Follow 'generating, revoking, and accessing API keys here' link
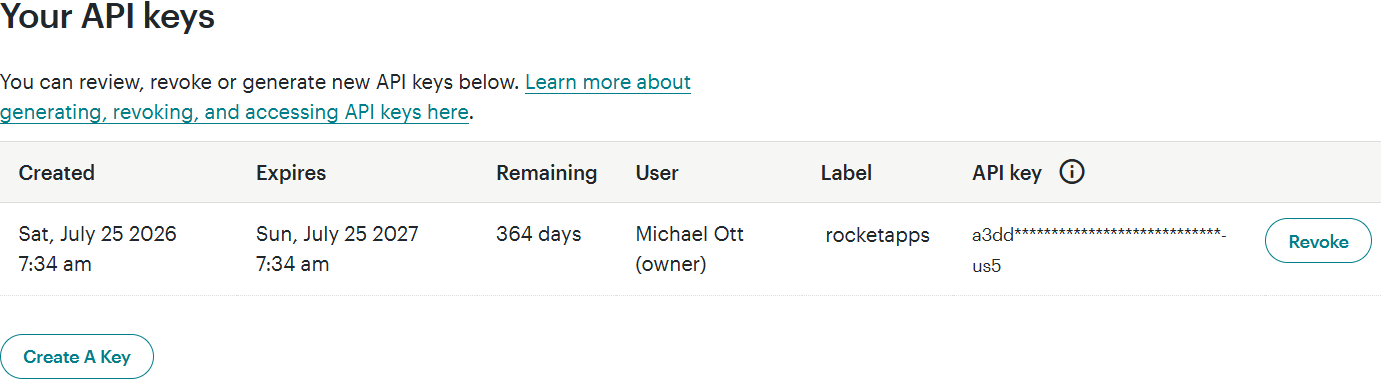1381x380 pixels. [234, 112]
